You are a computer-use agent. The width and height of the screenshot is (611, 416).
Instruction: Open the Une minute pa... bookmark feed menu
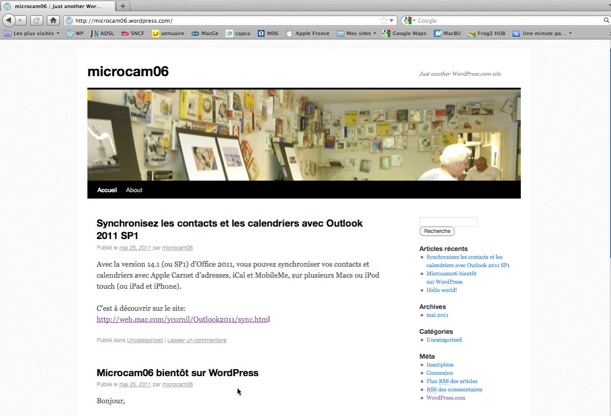pyautogui.click(x=542, y=33)
